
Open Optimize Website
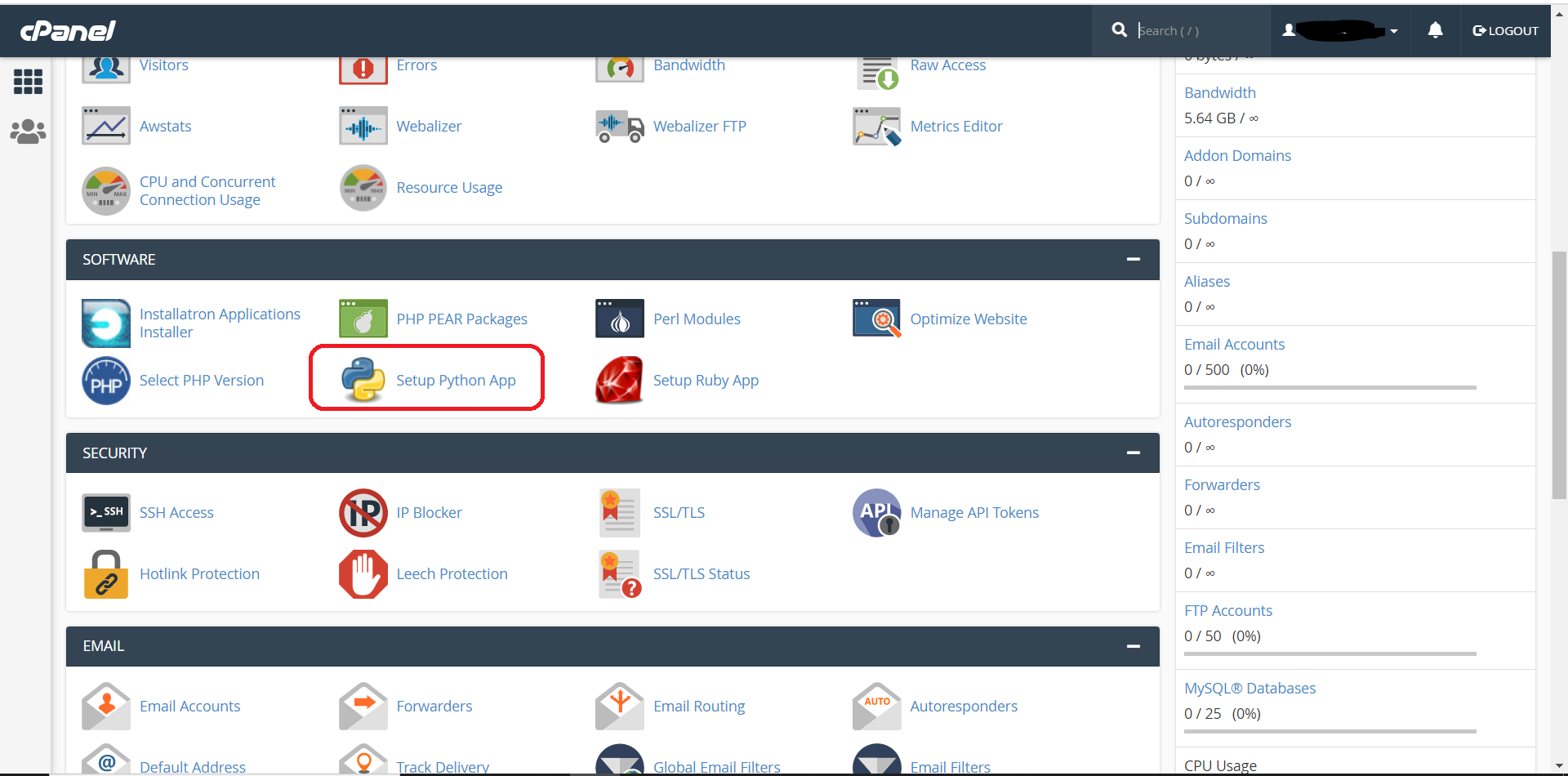969,319
